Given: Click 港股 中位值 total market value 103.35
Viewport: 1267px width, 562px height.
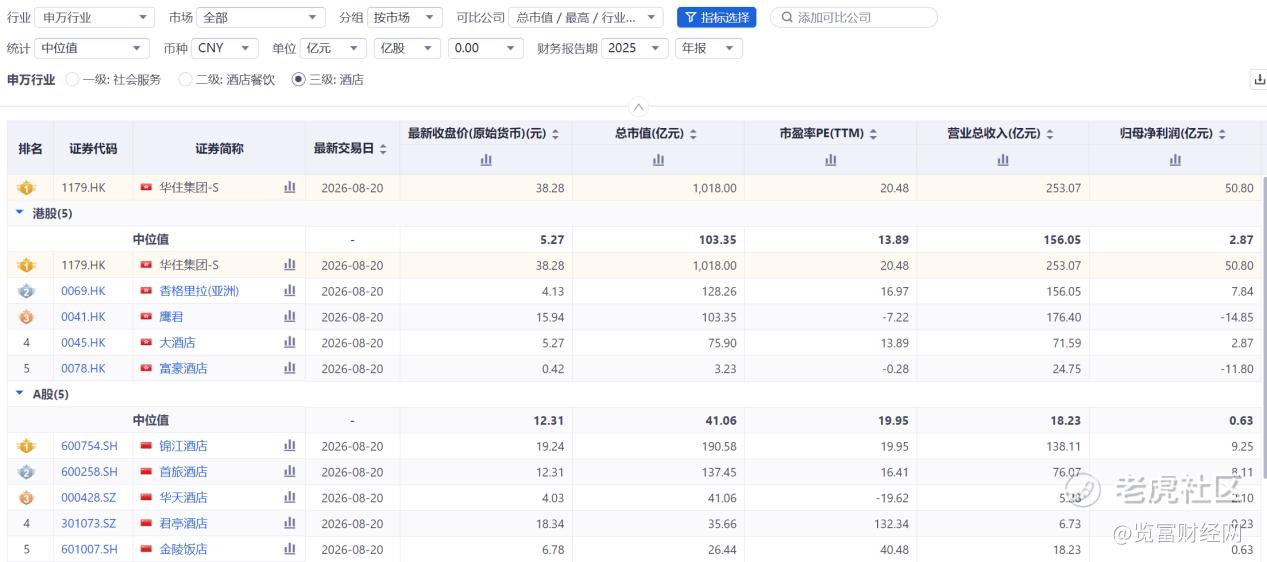Looking at the screenshot, I should (x=716, y=240).
